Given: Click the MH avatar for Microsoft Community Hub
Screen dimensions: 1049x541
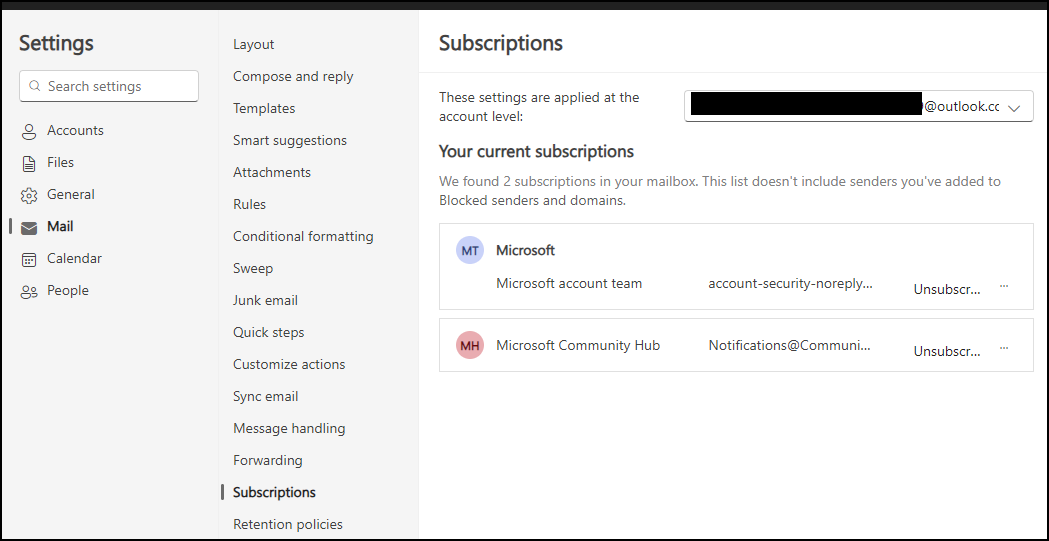Looking at the screenshot, I should 470,345.
